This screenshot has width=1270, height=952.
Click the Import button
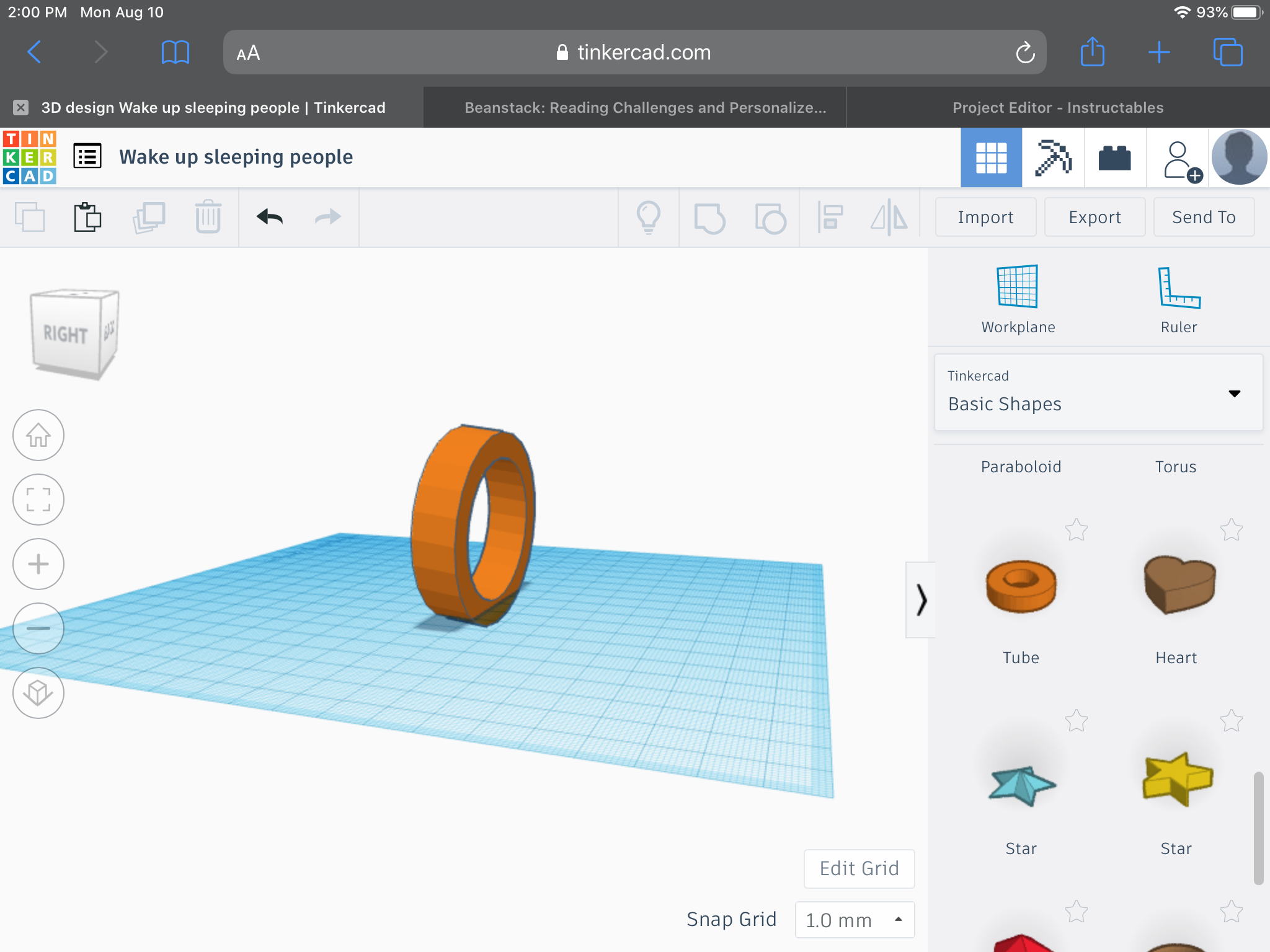point(985,217)
